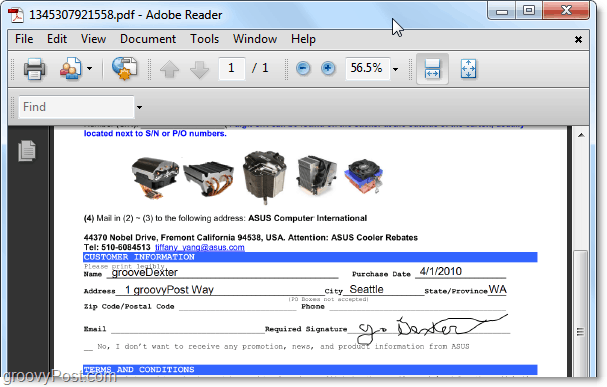This screenshot has width=607, height=387.
Task: Click the City field showing Seattle
Action: (x=383, y=289)
